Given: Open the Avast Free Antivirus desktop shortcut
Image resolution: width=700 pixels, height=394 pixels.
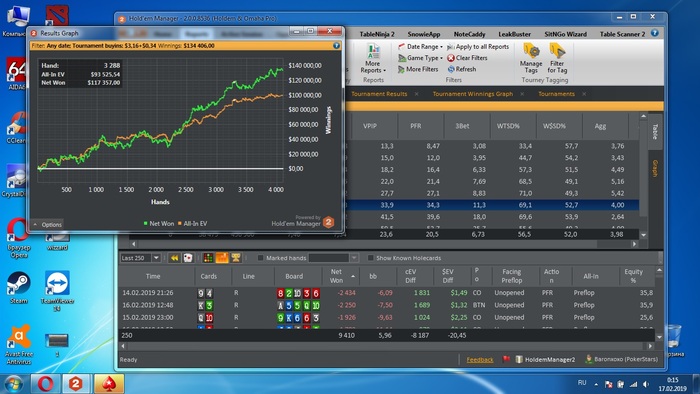Looking at the screenshot, I should (19, 345).
